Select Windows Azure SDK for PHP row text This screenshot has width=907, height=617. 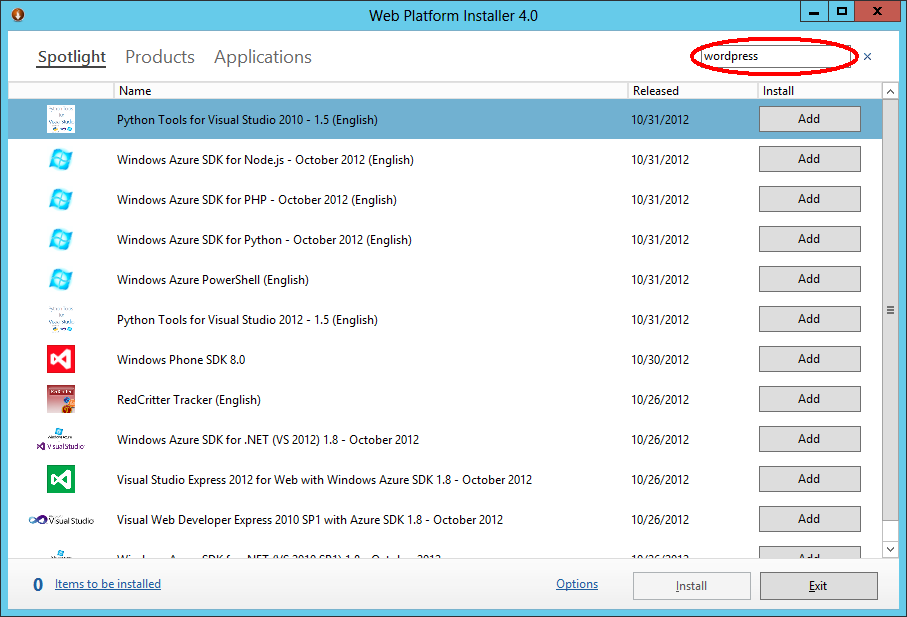[x=257, y=199]
